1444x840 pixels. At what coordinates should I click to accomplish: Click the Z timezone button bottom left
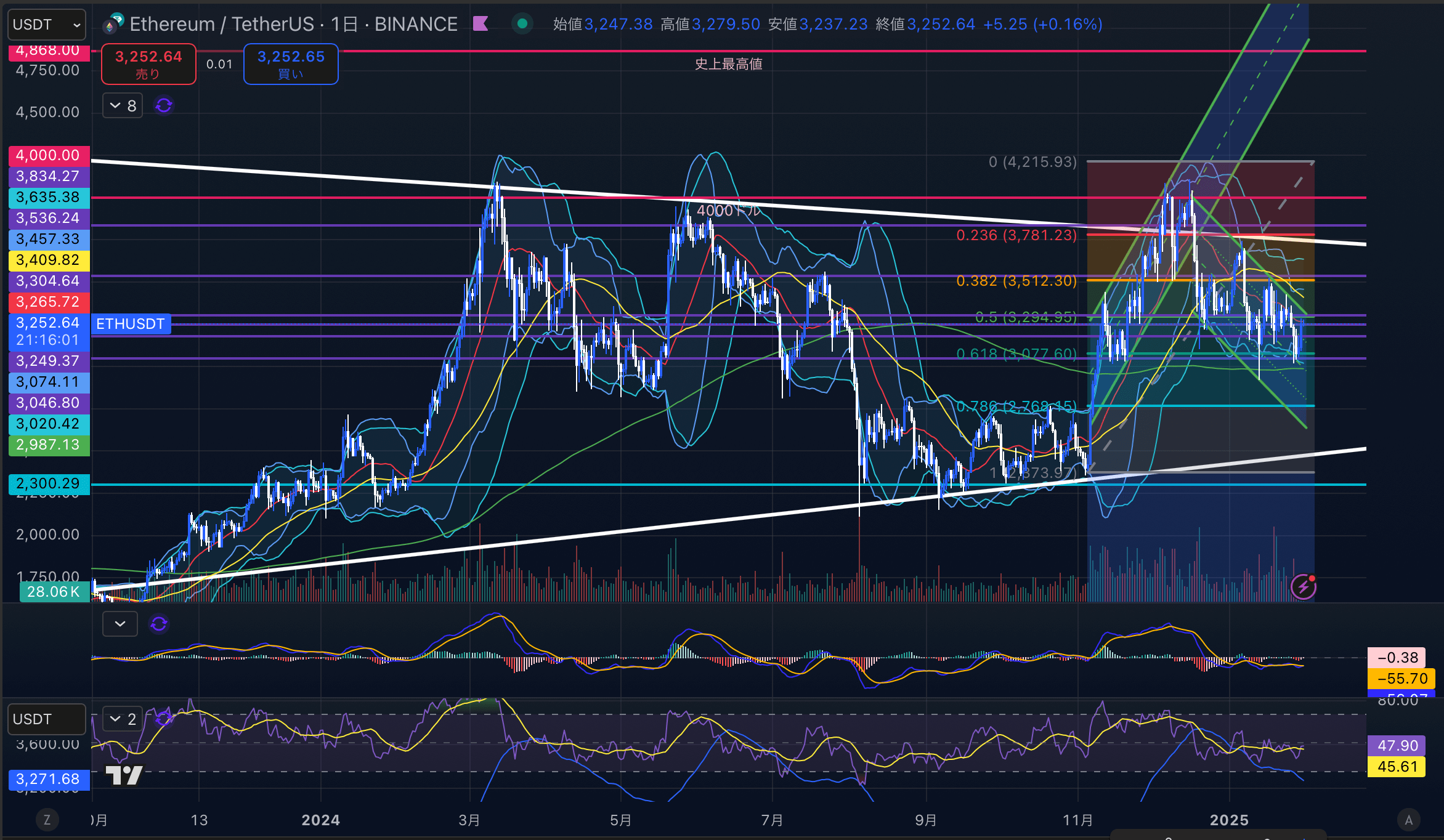click(x=47, y=820)
